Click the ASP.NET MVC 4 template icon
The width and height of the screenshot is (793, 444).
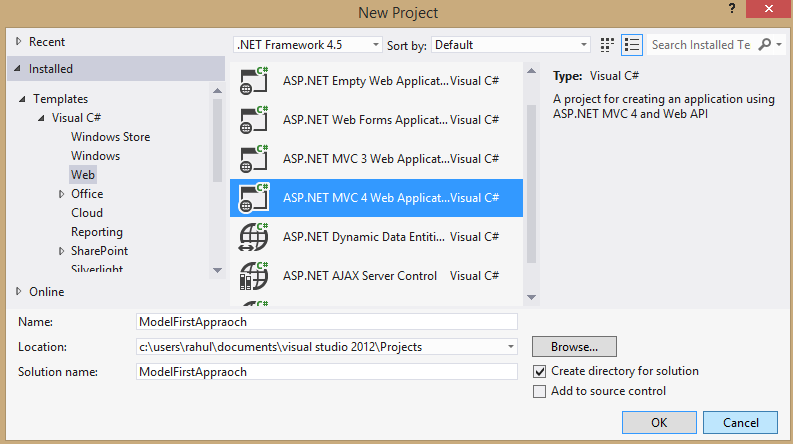255,197
